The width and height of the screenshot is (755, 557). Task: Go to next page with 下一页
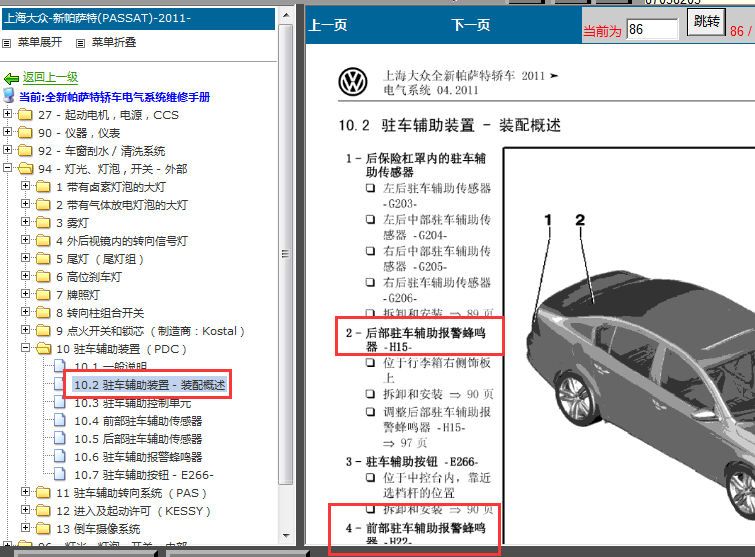point(470,25)
